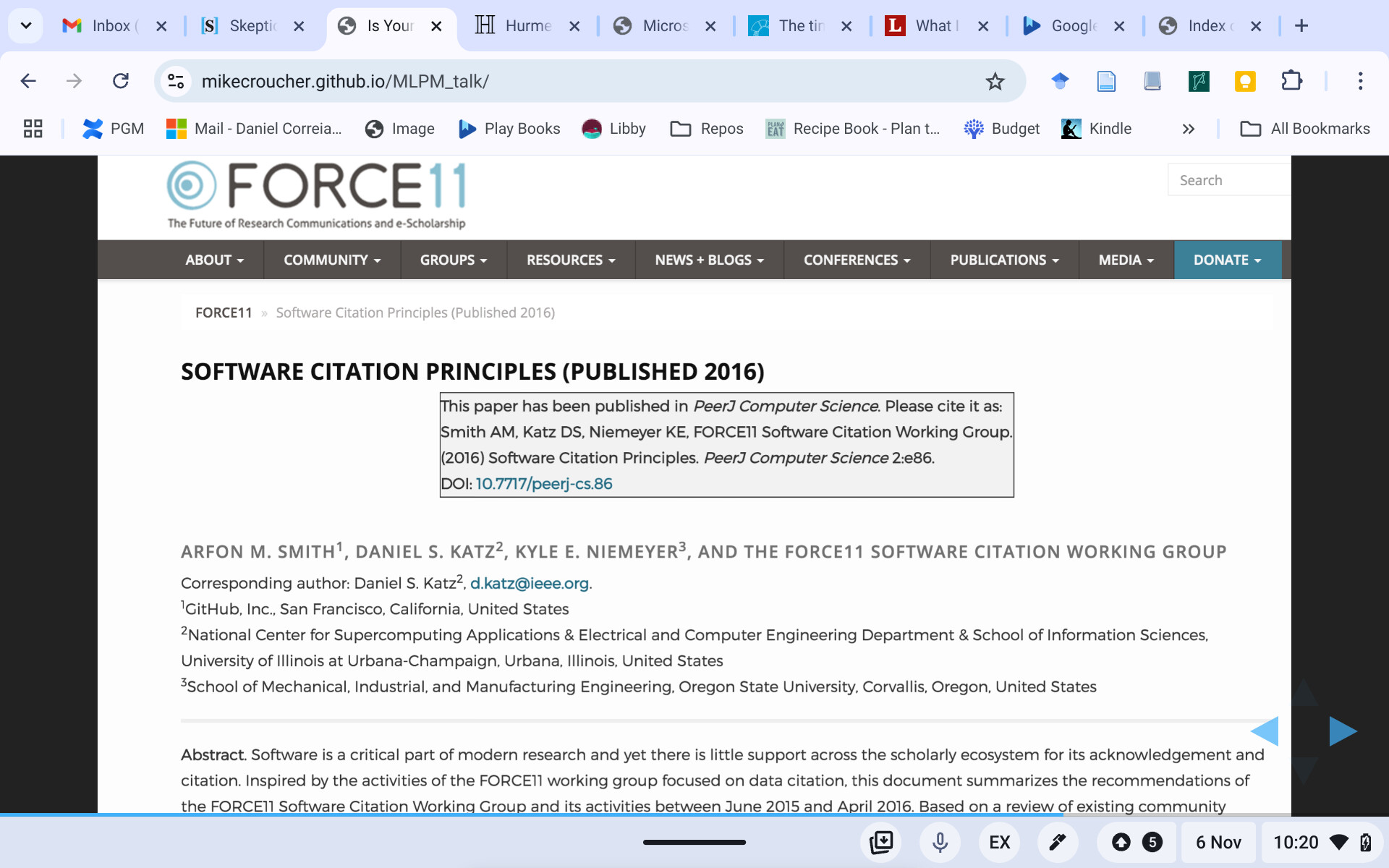
Task: Open the Chrome extensions puzzle icon
Action: coord(1291,81)
